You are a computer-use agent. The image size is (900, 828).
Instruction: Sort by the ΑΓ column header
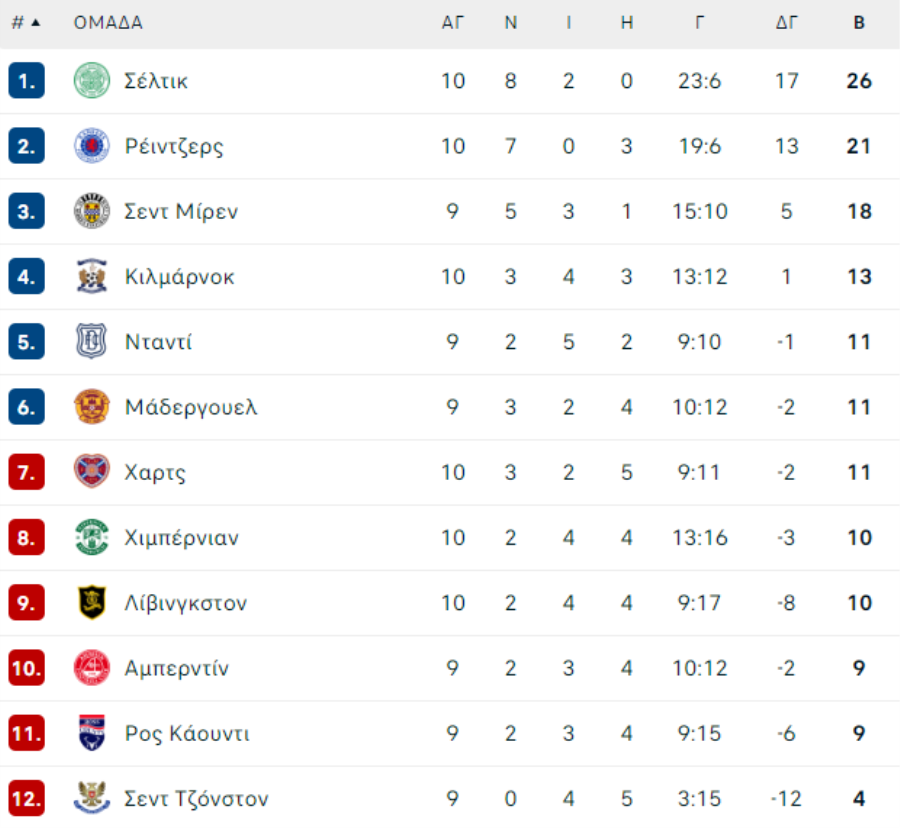click(x=452, y=23)
